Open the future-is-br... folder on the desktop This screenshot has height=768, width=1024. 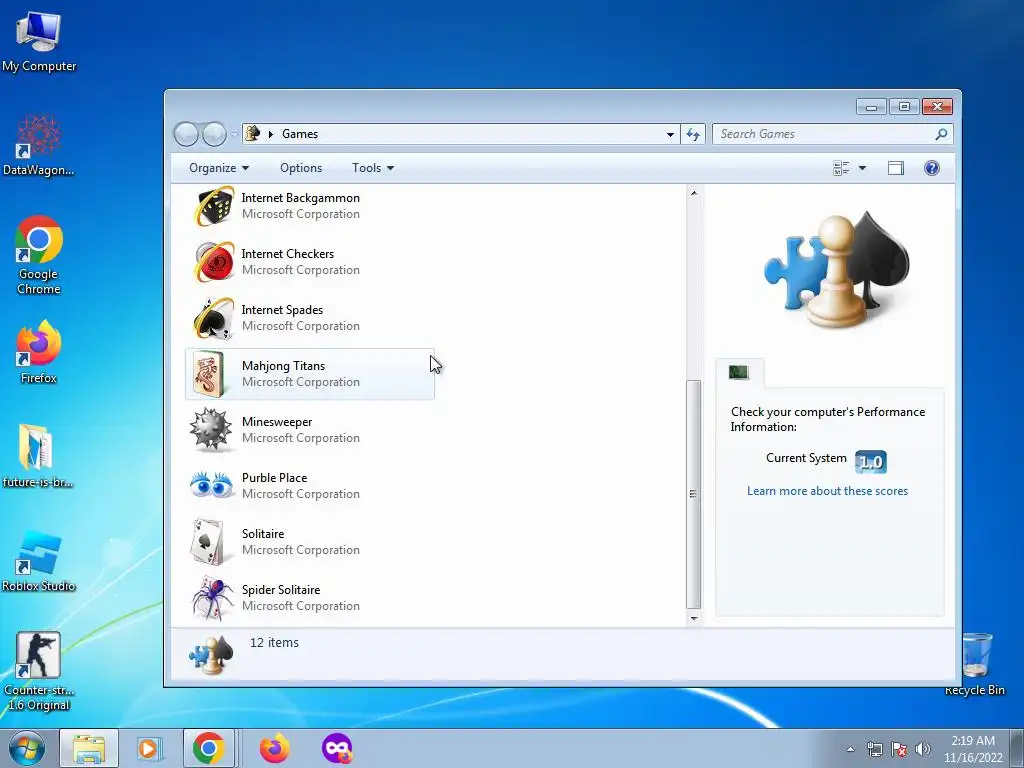pyautogui.click(x=37, y=456)
